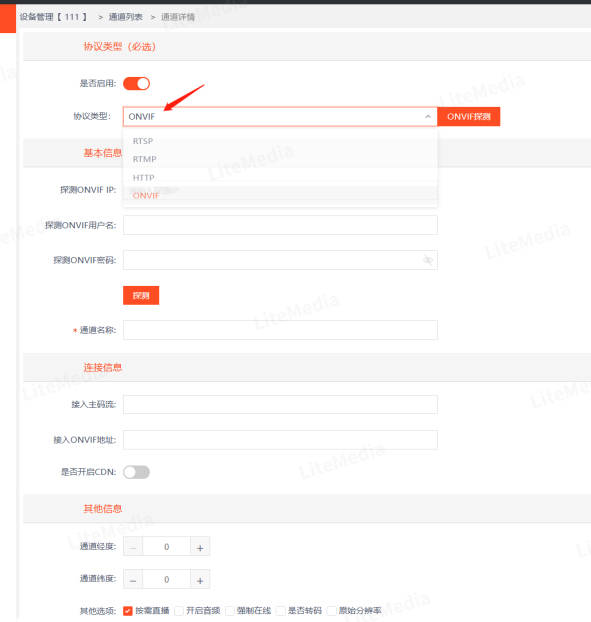591x622 pixels.
Task: Collapse dropdown using the chevron arrow
Action: 428,117
